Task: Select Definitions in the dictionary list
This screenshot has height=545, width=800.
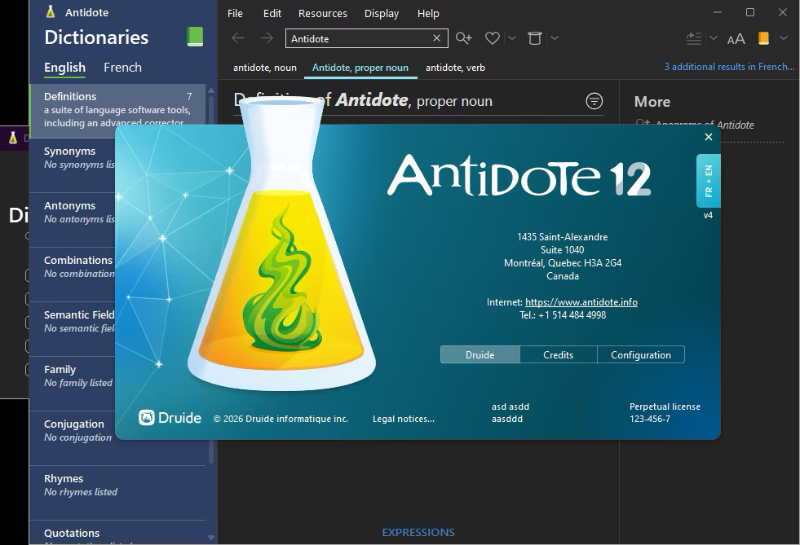Action: click(x=118, y=109)
